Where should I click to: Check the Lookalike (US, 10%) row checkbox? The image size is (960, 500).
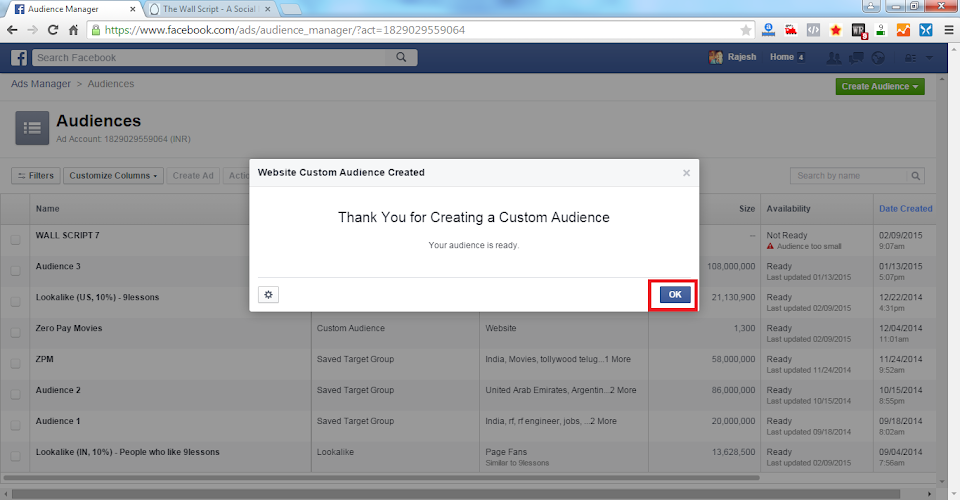tap(15, 302)
